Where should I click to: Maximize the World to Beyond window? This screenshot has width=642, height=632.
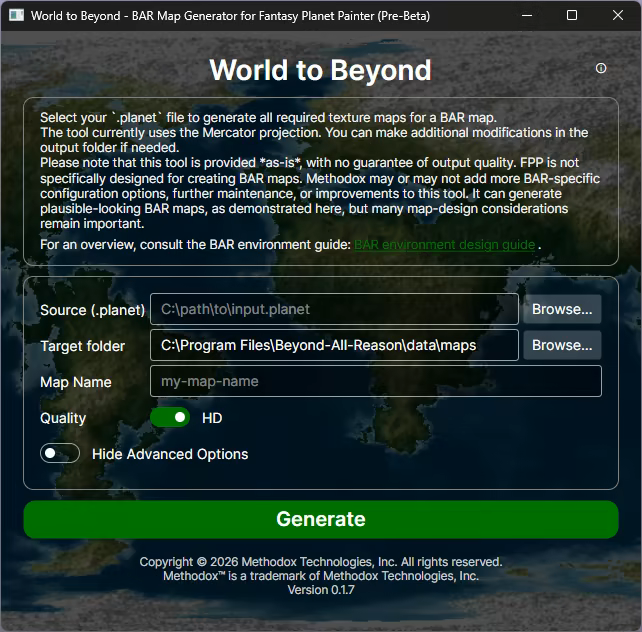coord(572,16)
